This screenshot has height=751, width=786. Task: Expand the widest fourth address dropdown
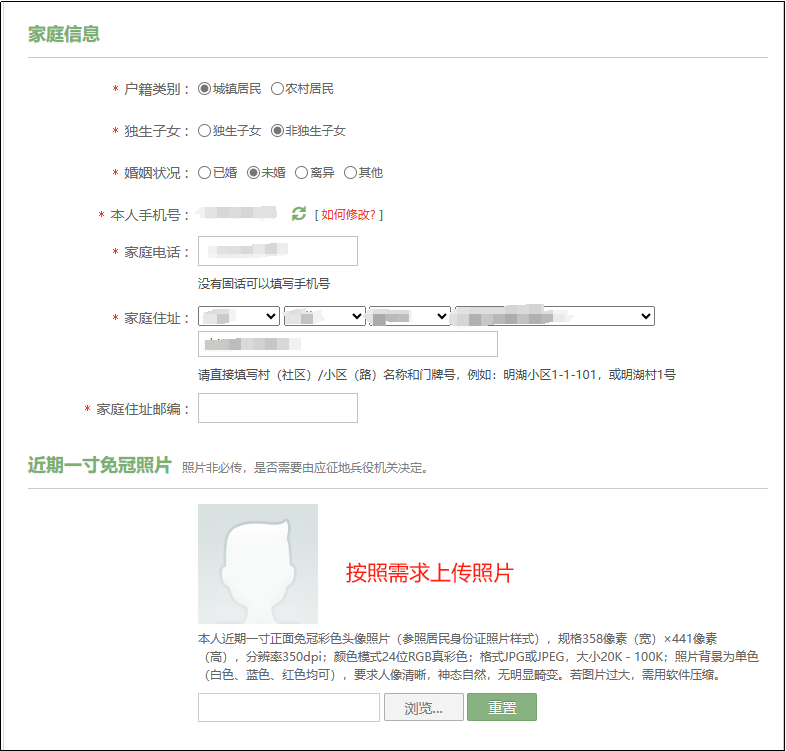pyautogui.click(x=554, y=316)
